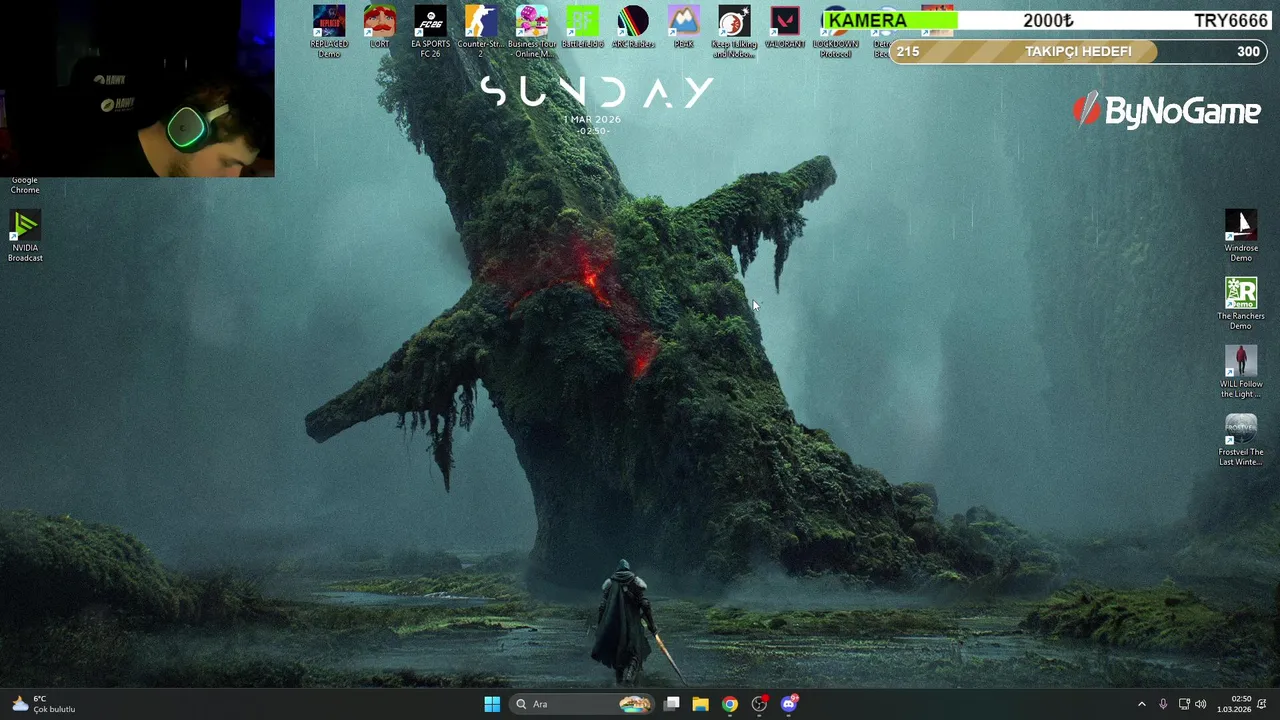Open File Explorer from the taskbar
The width and height of the screenshot is (1280, 720).
[700, 704]
